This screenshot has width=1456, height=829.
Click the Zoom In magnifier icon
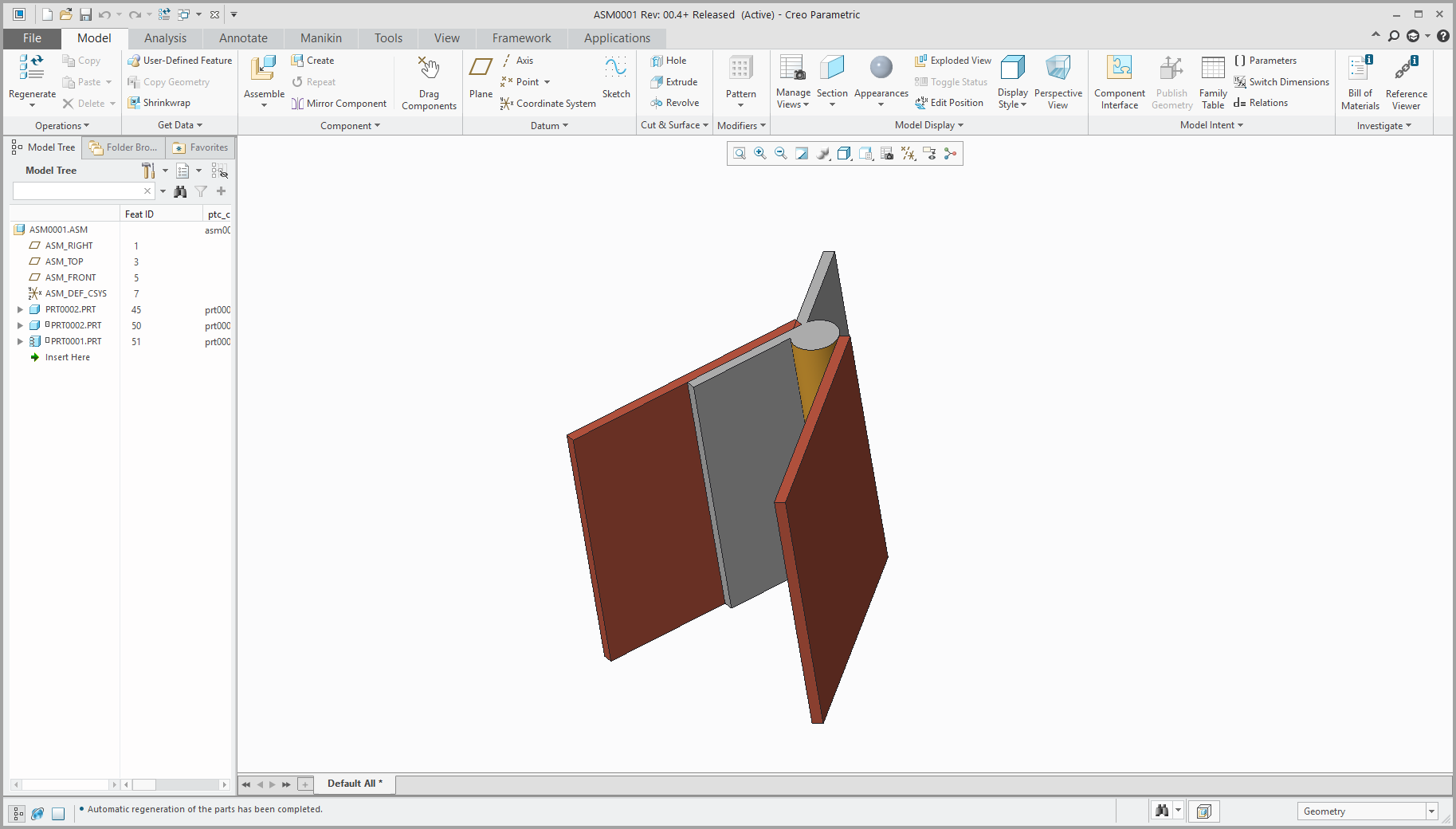(x=760, y=154)
